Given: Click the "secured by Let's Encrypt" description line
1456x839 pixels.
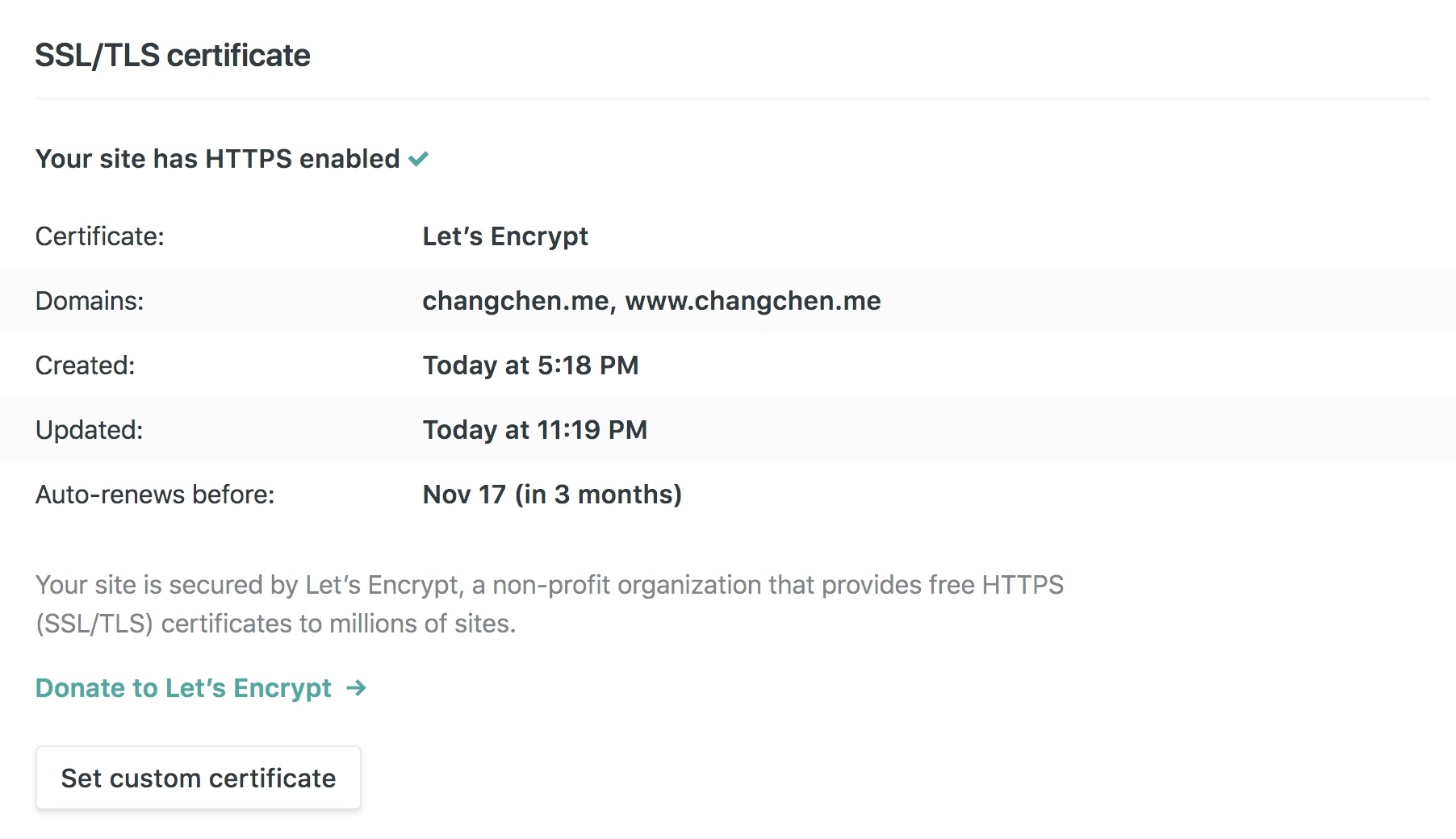Looking at the screenshot, I should click(549, 585).
